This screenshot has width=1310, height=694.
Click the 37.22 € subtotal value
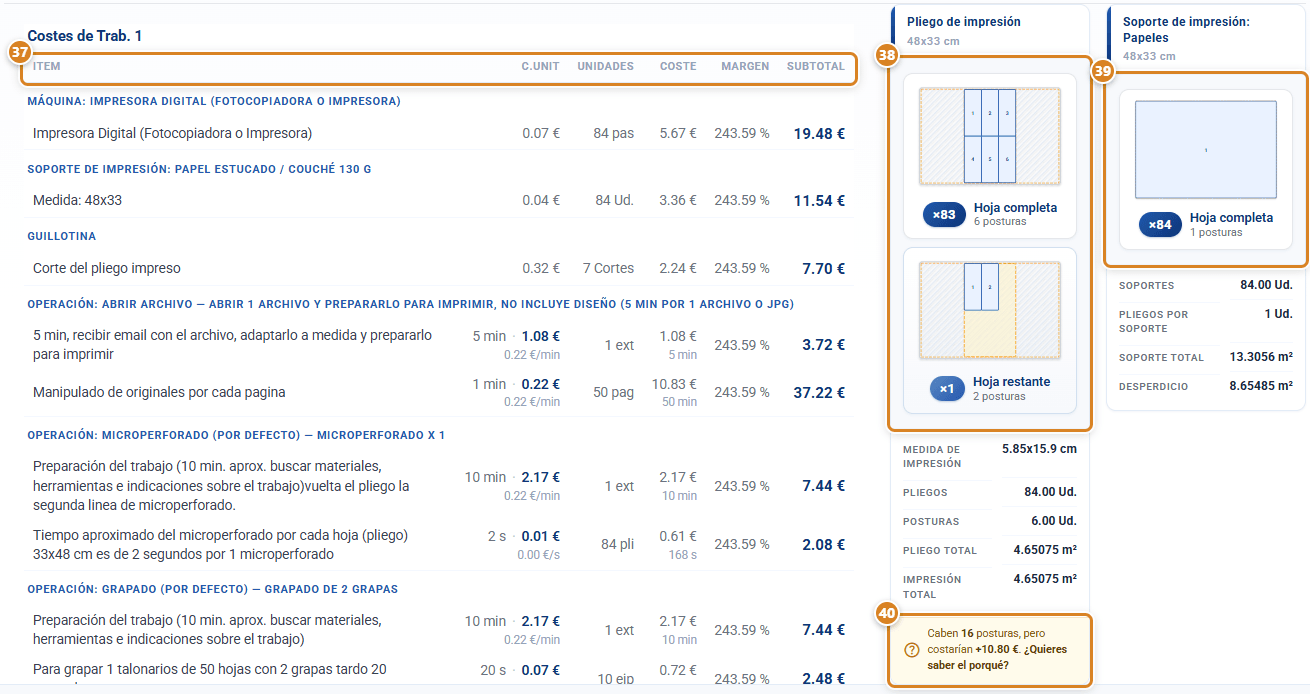(x=819, y=392)
